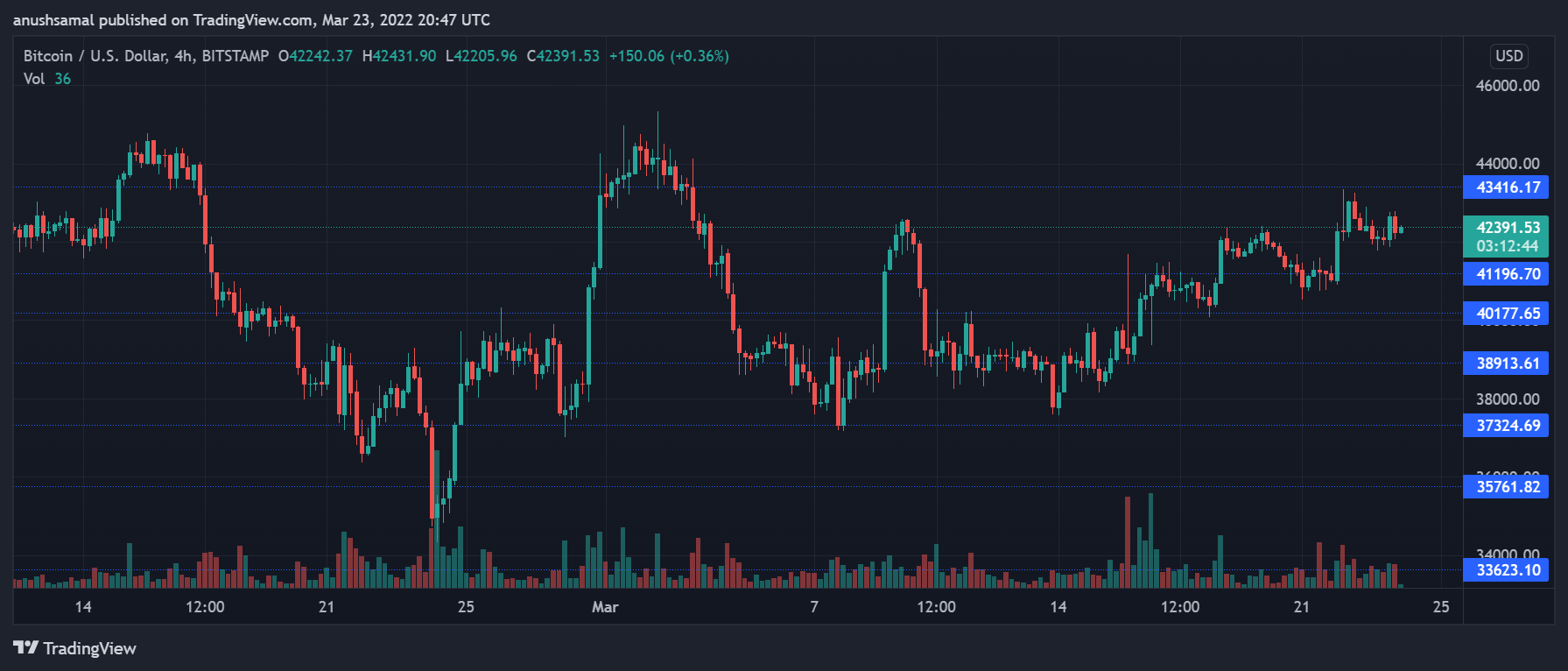Click the published on TradingView.com header text
Image resolution: width=1568 pixels, height=671 pixels.
tap(251, 20)
